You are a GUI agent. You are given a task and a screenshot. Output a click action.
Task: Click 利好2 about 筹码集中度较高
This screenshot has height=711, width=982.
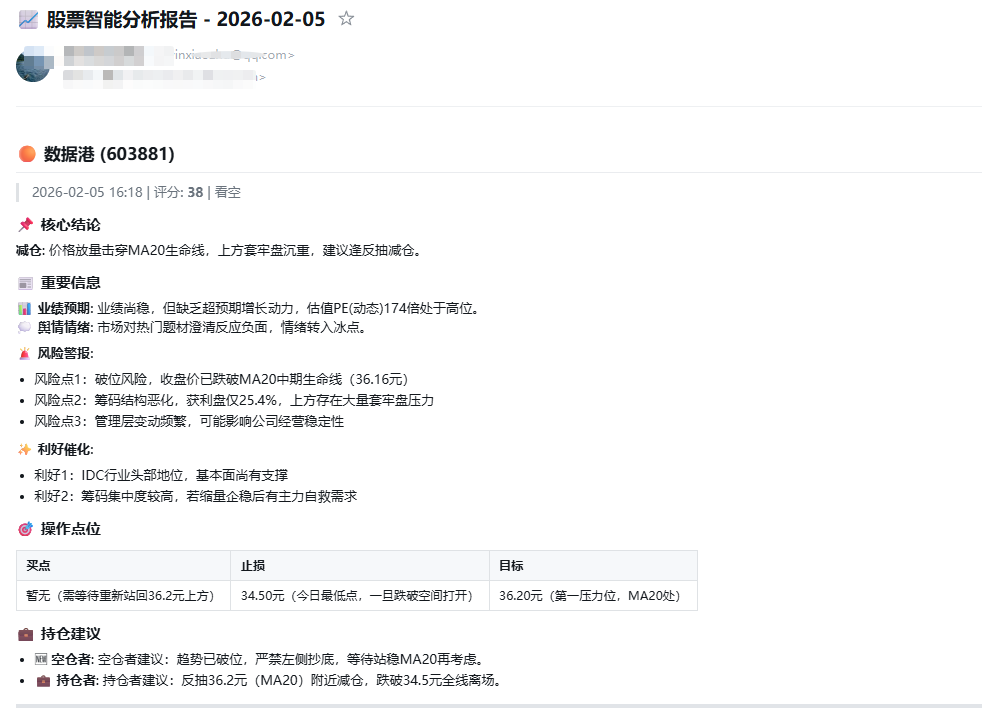pyautogui.click(x=195, y=496)
